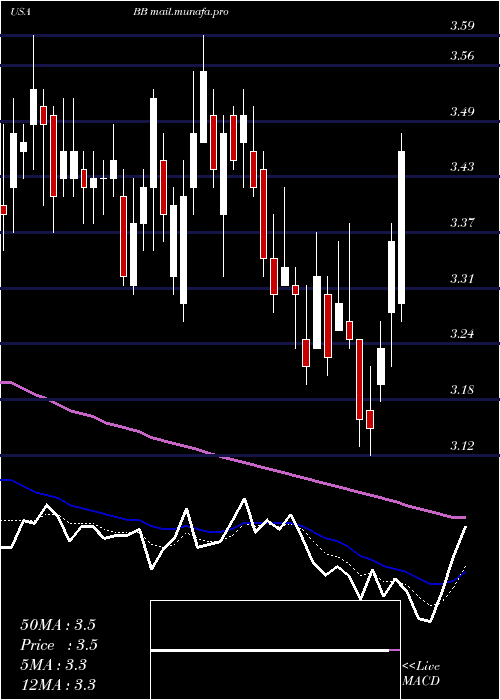Click the 12MA : 3.3 readout
The width and height of the screenshot is (500, 700).
(x=58, y=684)
